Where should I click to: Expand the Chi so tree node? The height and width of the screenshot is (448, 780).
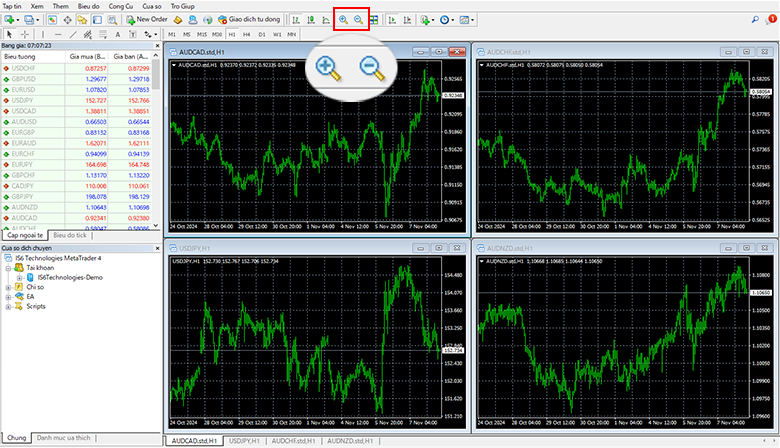coord(8,287)
